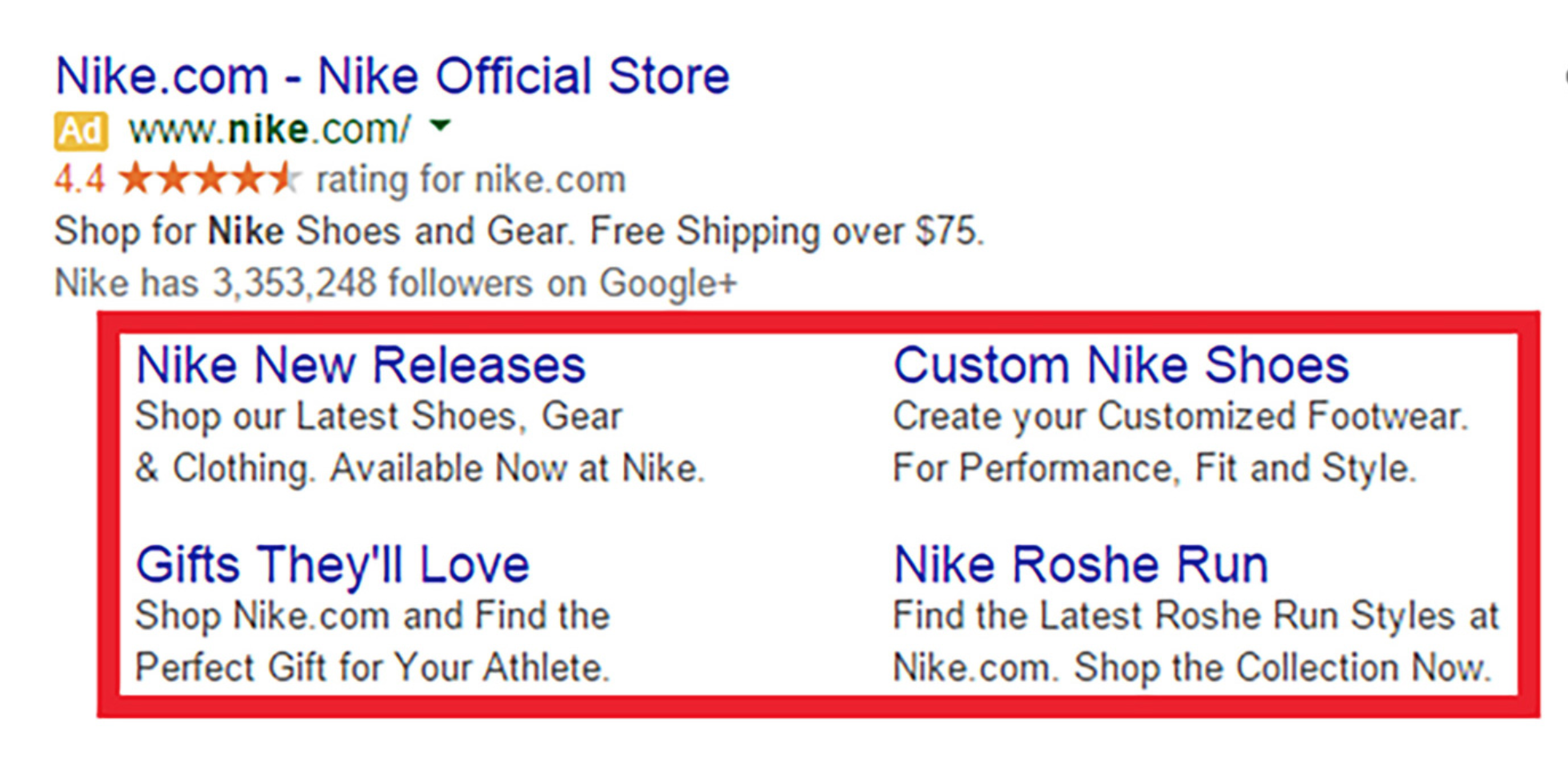Image resolution: width=1568 pixels, height=770 pixels.
Task: Click "Shop our Latest Shoes, Gear" description text
Action: coord(378,417)
